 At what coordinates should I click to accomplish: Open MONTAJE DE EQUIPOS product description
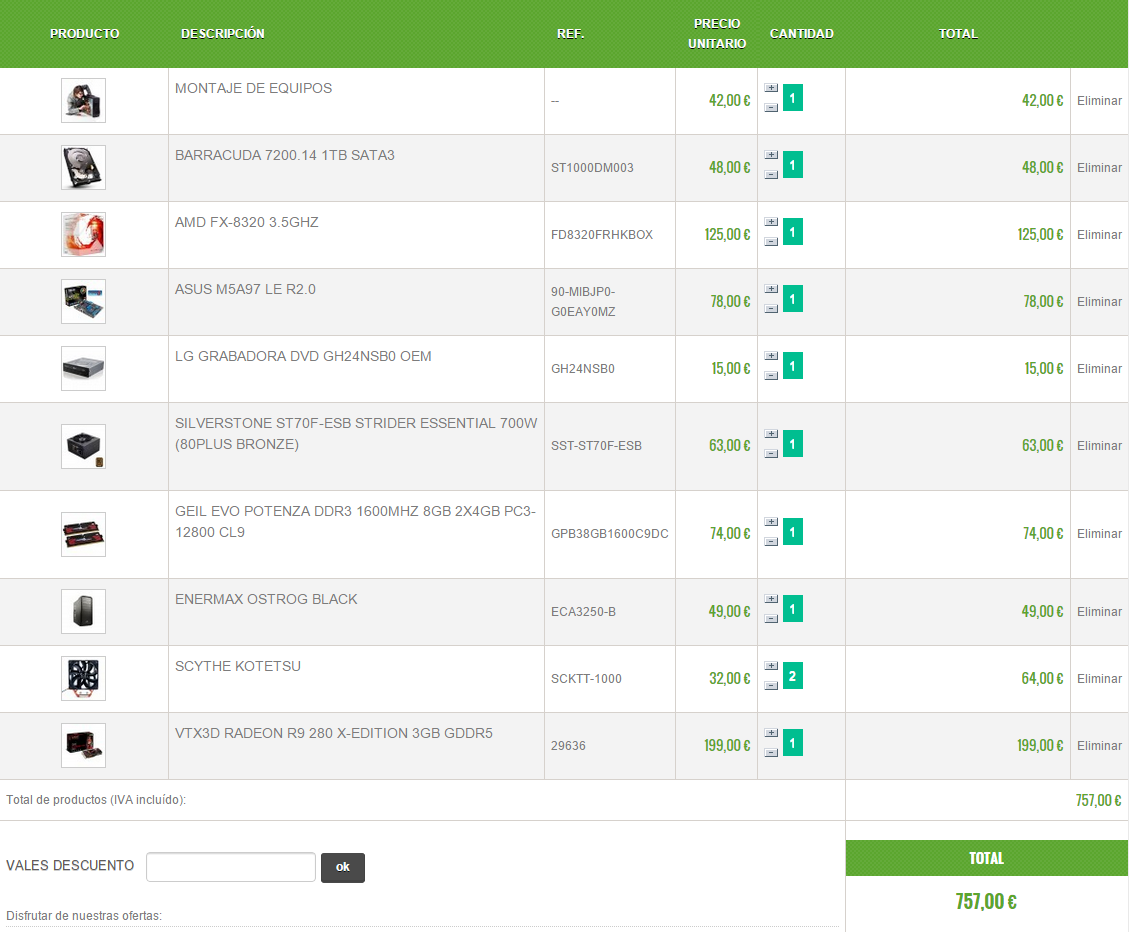(x=254, y=89)
